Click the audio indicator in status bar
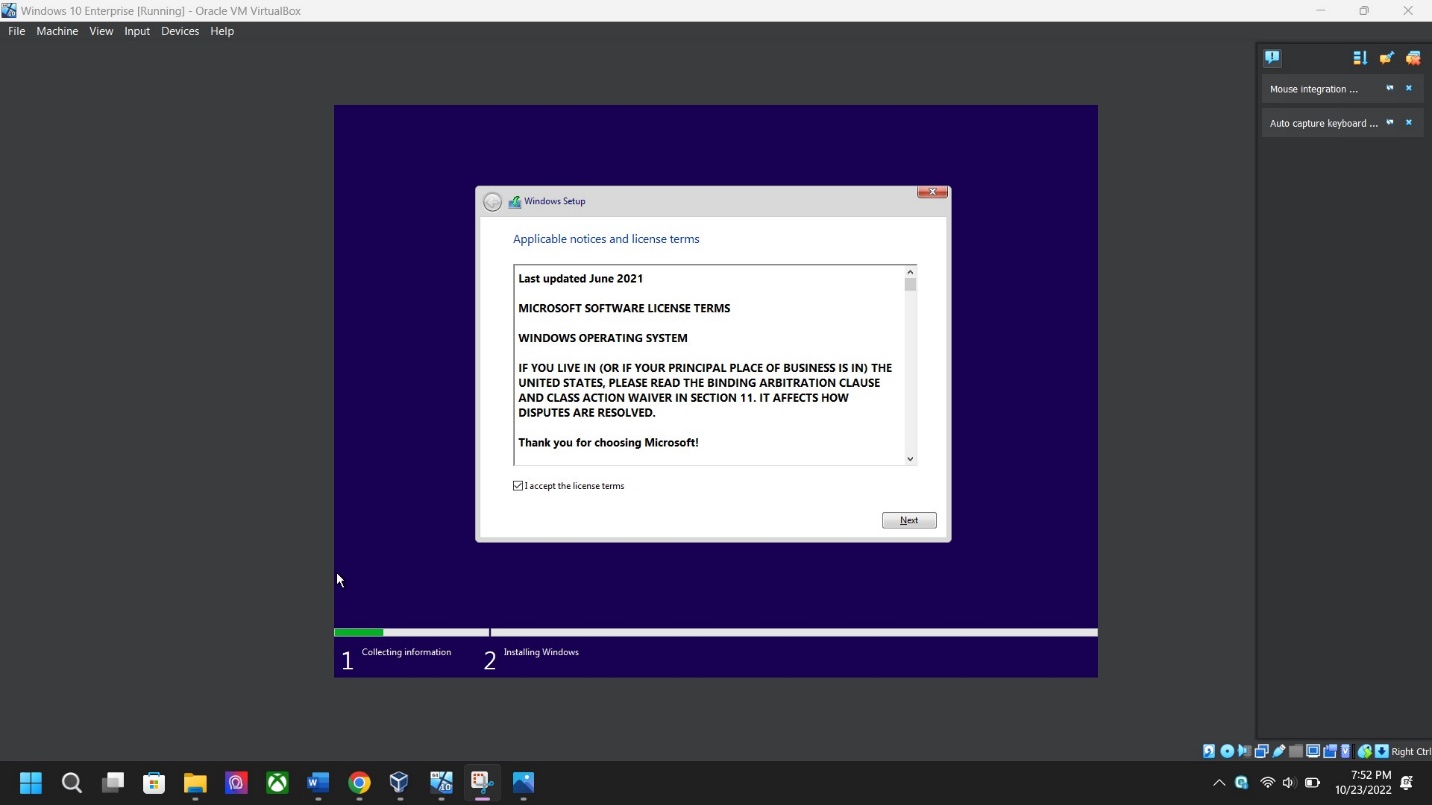 click(x=1244, y=752)
